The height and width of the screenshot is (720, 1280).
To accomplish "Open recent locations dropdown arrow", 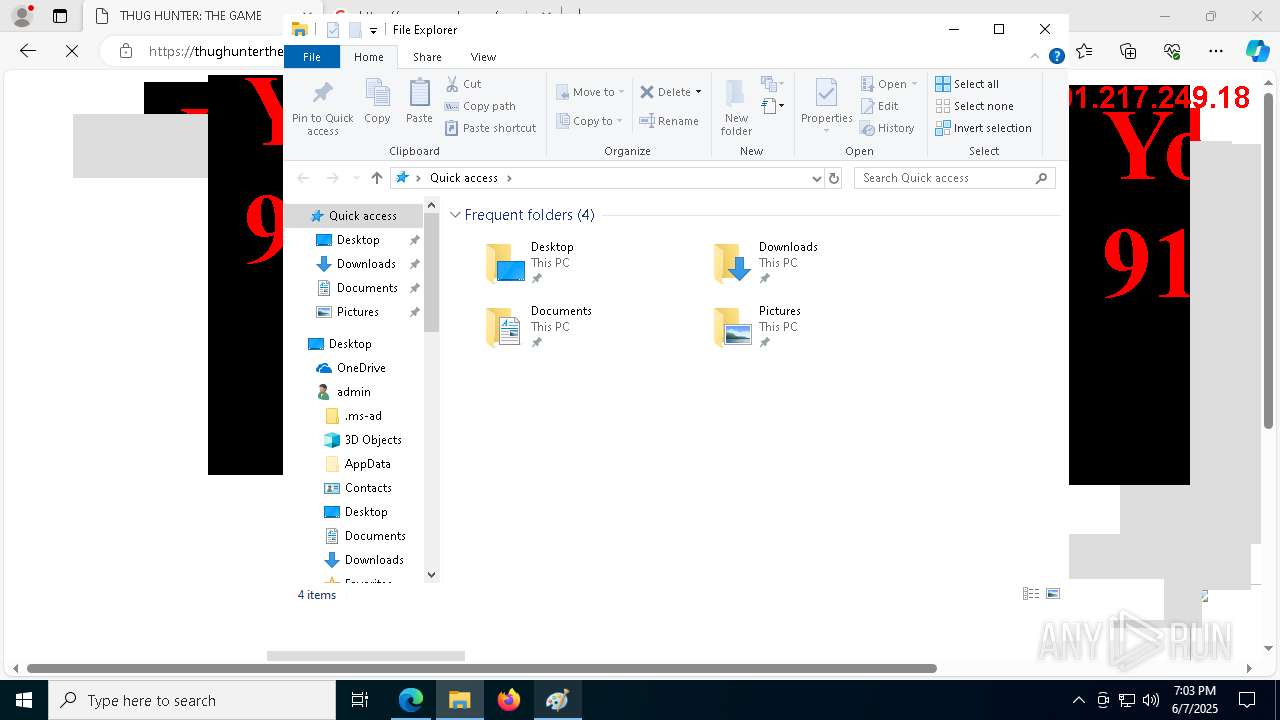I will tap(356, 178).
